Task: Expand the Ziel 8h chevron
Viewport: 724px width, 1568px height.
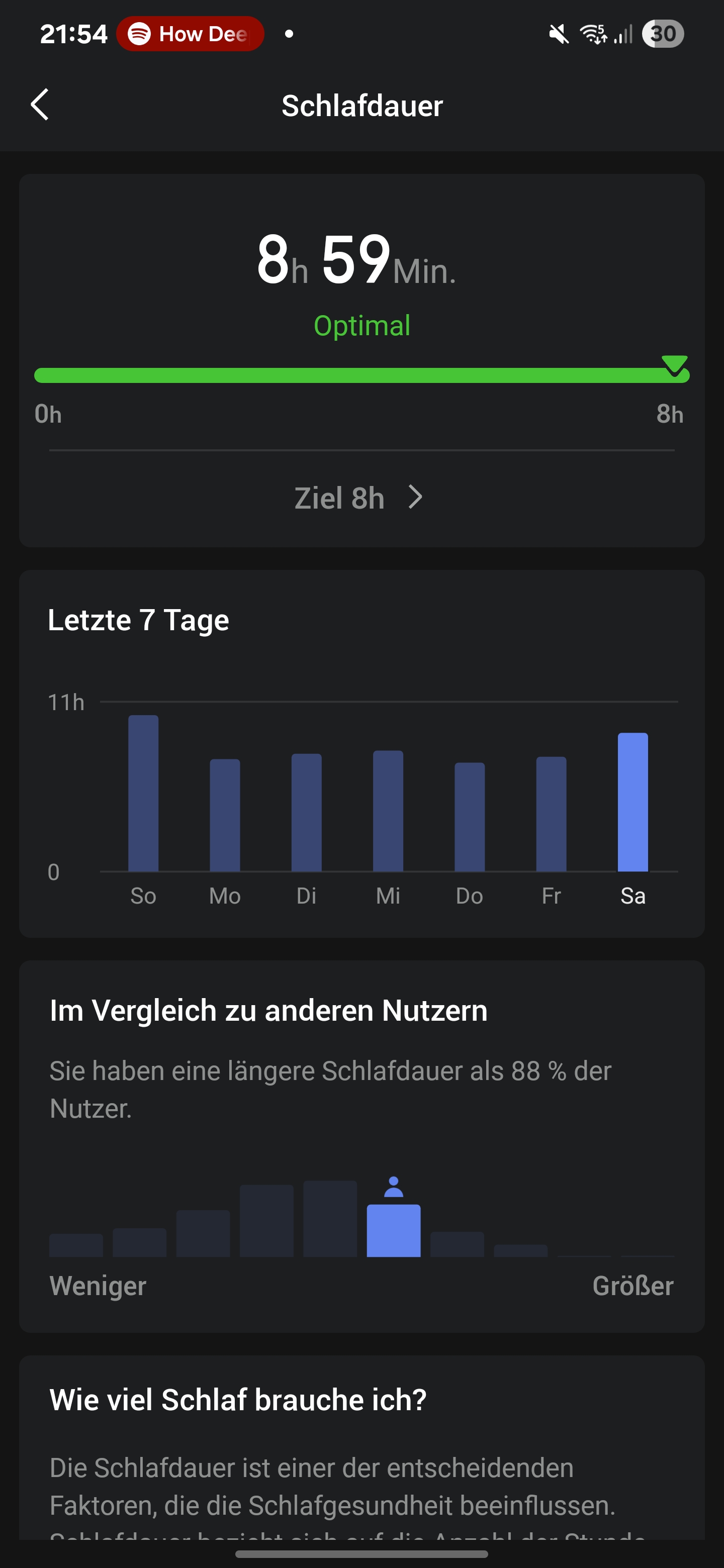Action: tap(416, 498)
